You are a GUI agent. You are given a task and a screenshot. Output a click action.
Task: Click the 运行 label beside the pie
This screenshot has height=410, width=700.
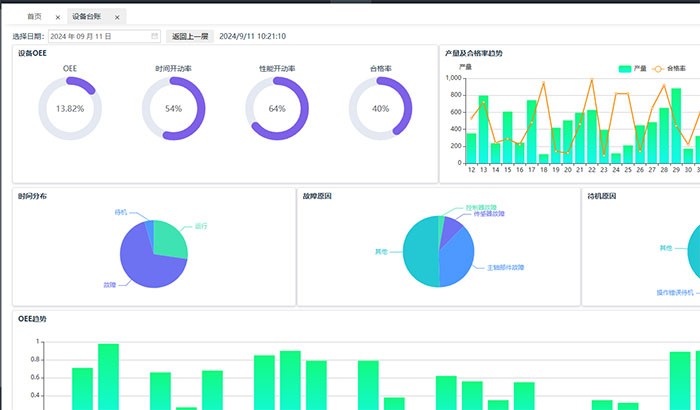coord(201,226)
